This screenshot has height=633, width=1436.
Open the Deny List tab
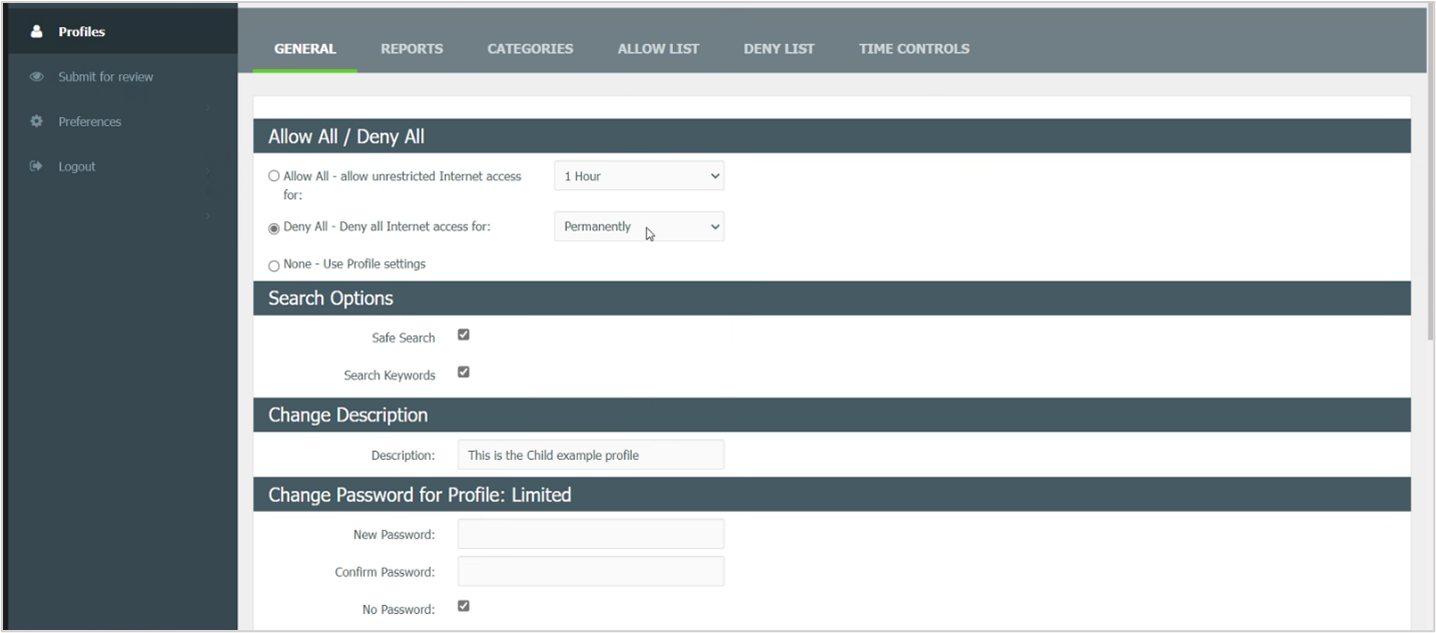coord(779,48)
